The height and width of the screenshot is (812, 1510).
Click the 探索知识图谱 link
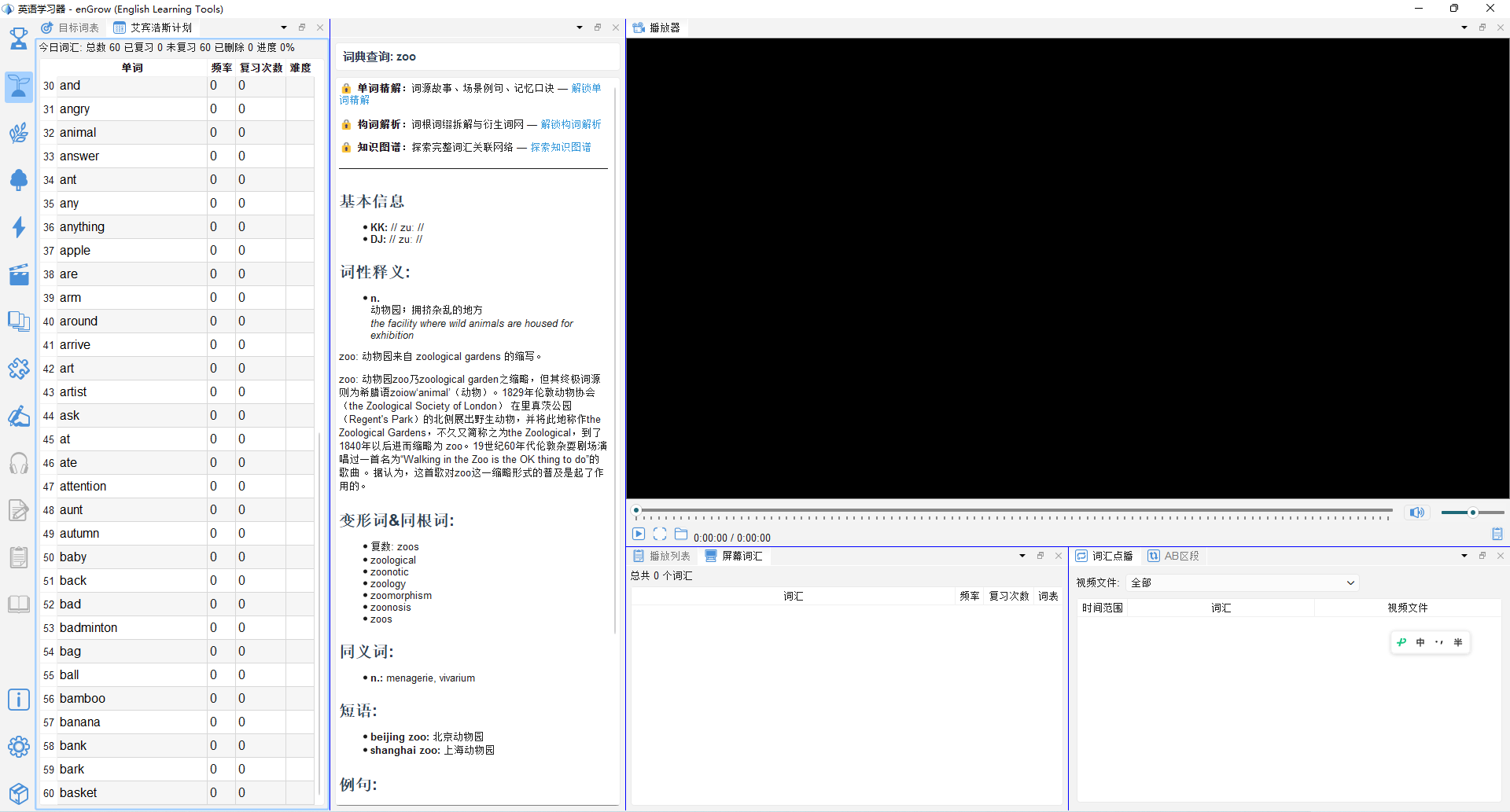(561, 147)
